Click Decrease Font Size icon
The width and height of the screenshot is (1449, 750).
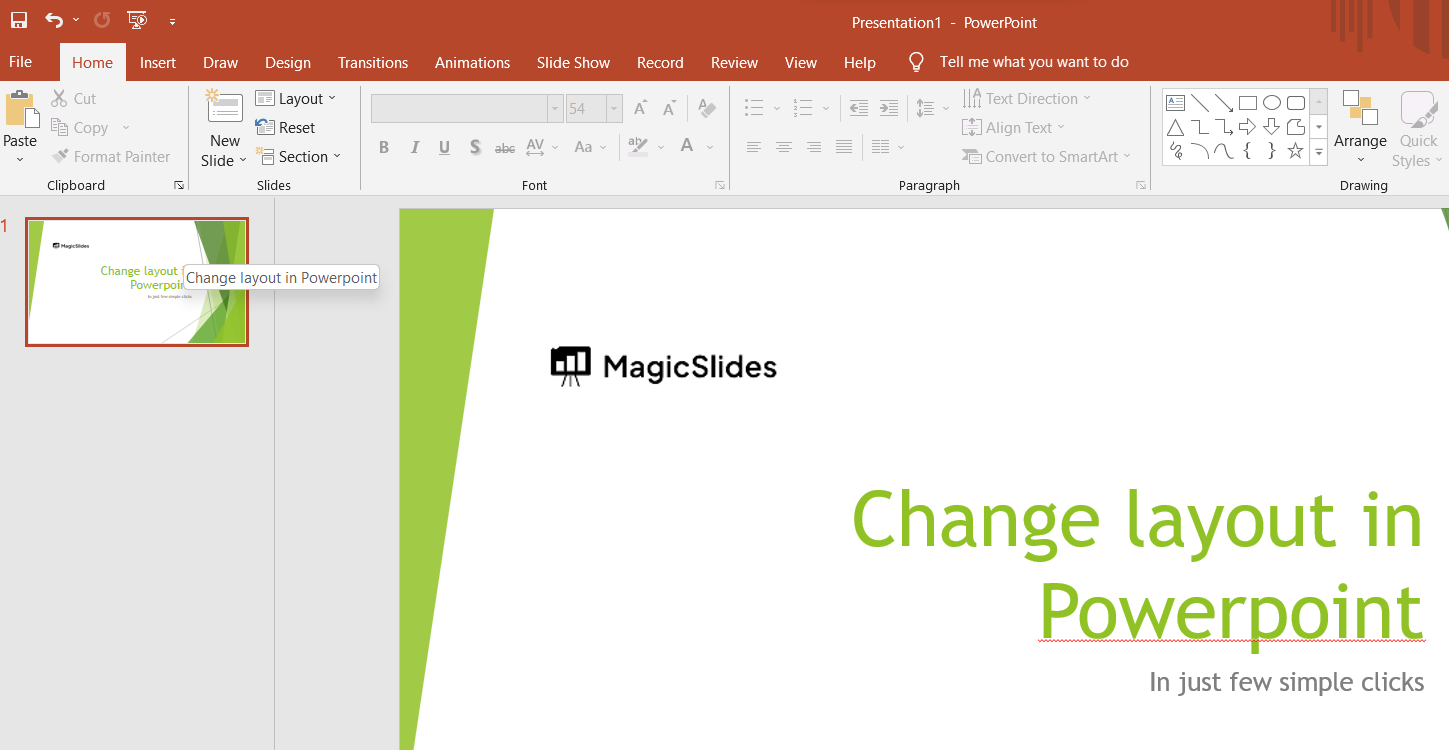point(670,108)
